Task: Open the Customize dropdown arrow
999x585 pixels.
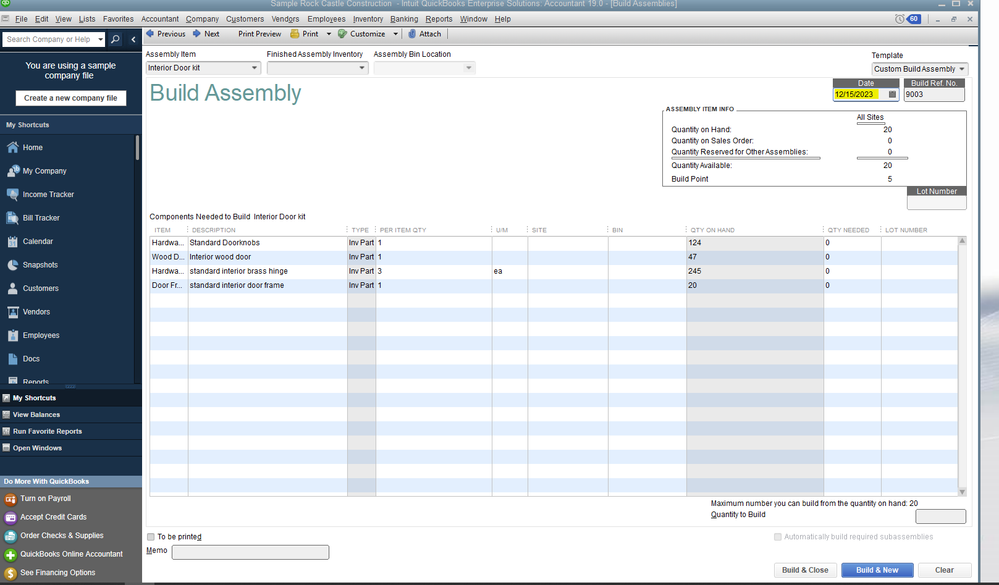Action: click(395, 34)
